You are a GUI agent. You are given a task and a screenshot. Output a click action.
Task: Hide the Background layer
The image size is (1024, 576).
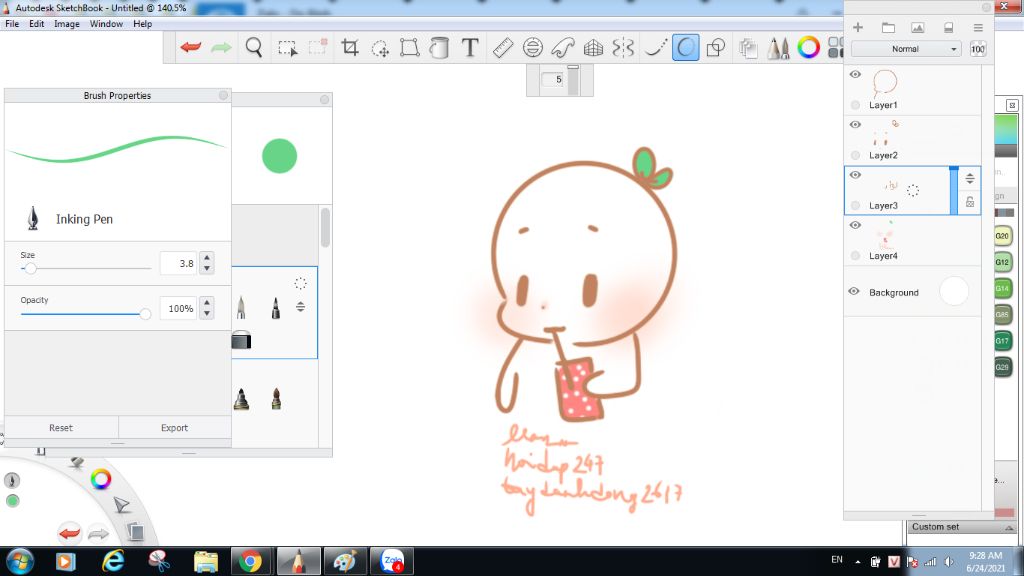pyautogui.click(x=854, y=291)
